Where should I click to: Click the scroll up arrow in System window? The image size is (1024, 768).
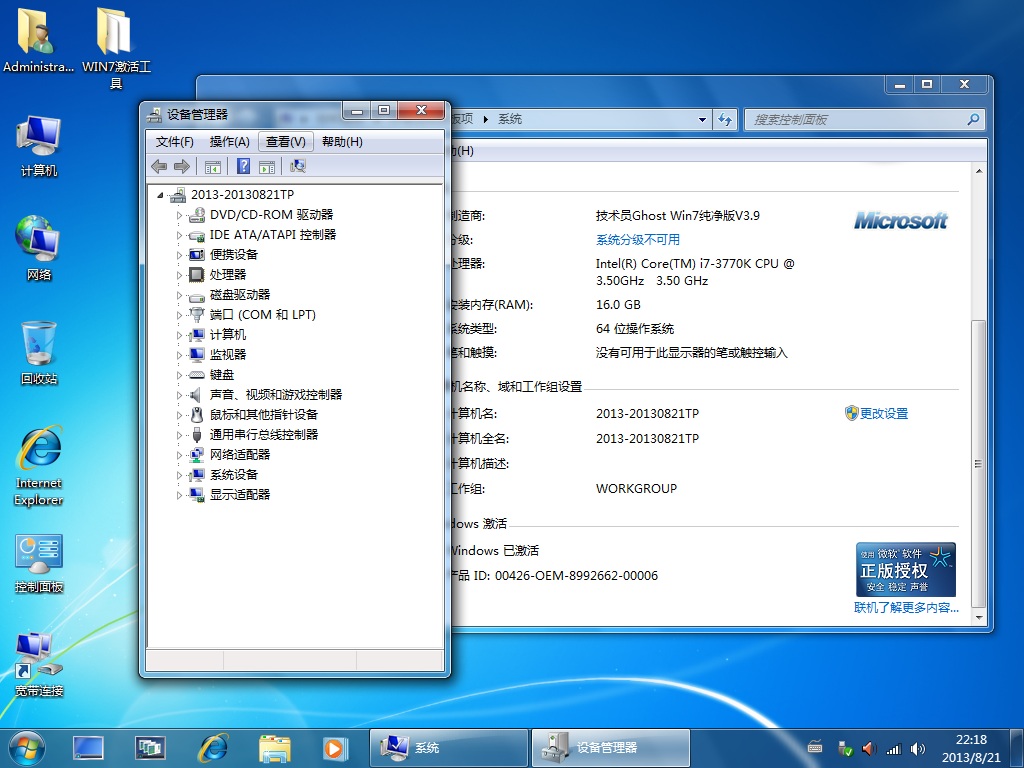pos(978,171)
